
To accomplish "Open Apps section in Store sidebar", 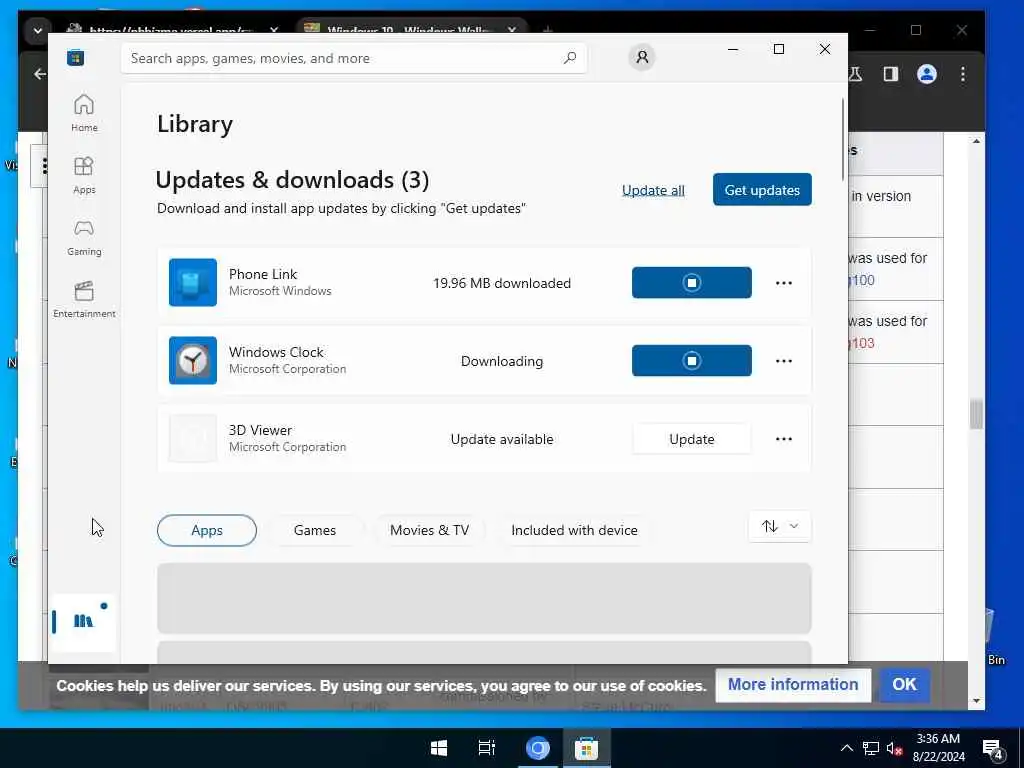I will [84, 175].
